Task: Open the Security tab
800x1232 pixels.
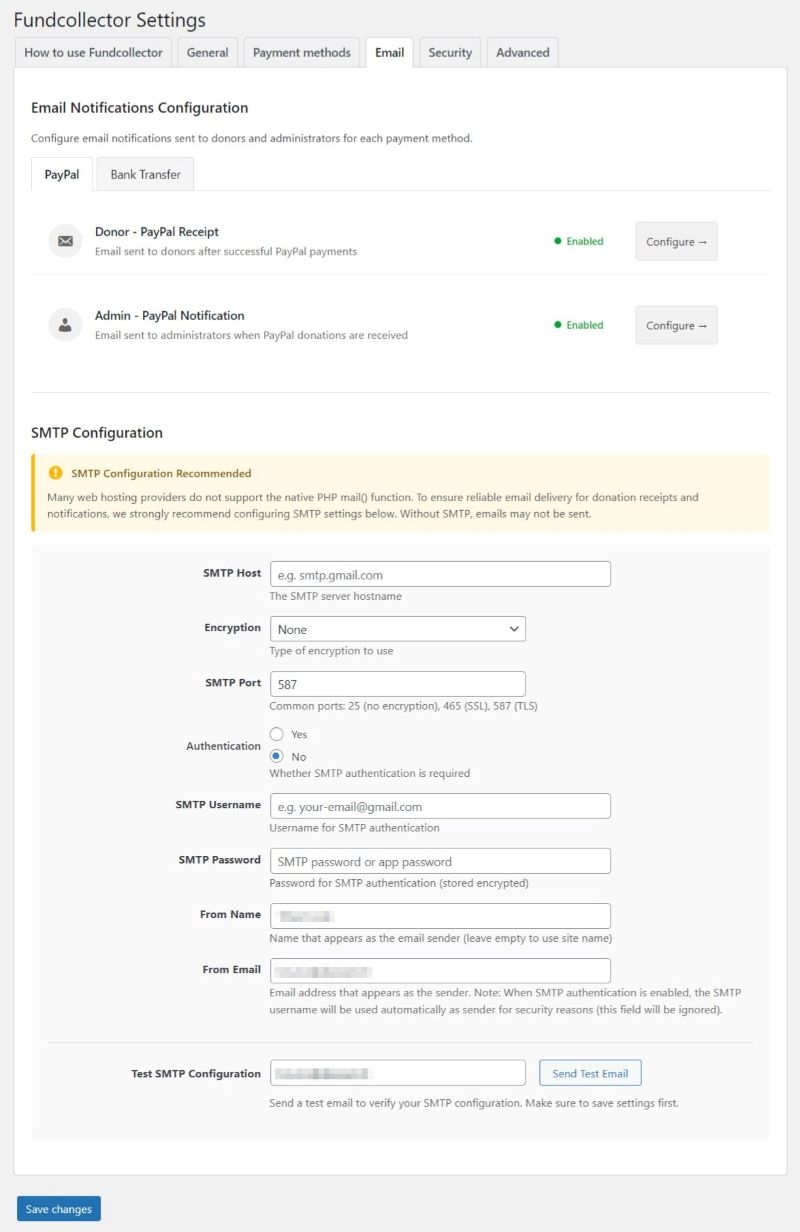Action: pos(450,53)
